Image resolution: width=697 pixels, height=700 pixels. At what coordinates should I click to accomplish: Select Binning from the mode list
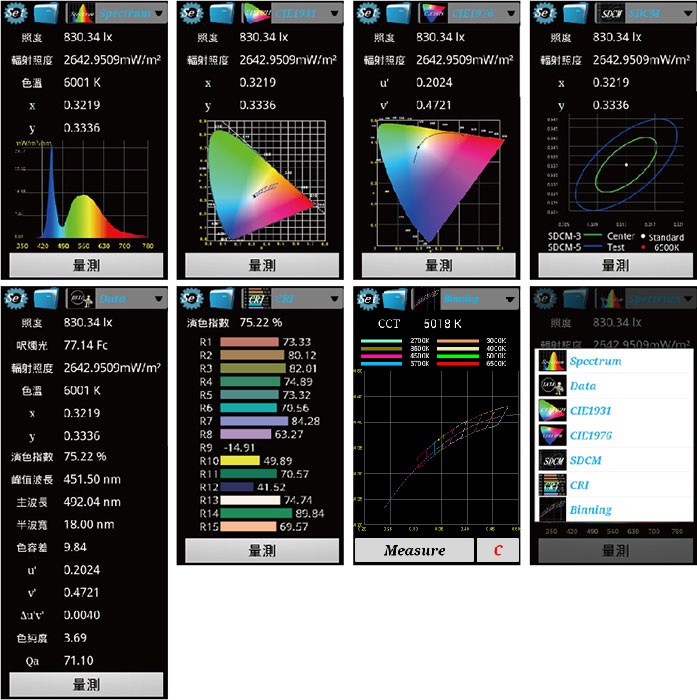(x=614, y=509)
